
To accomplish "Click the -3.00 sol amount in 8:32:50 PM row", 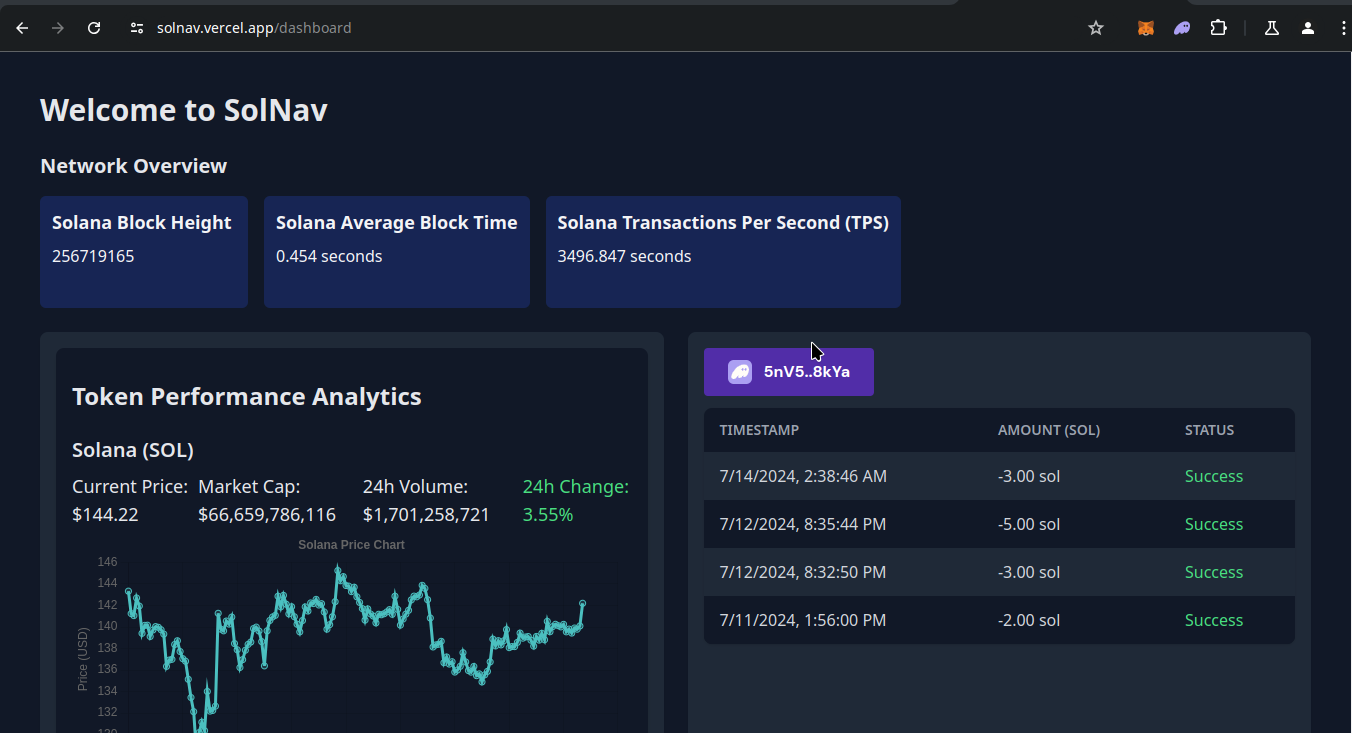I will tap(1029, 572).
